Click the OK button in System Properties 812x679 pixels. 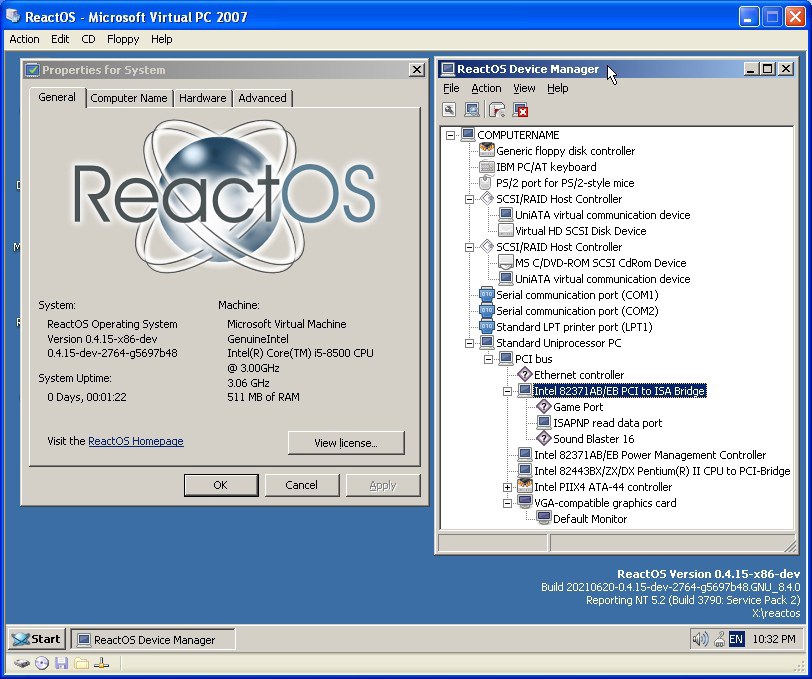coord(221,485)
